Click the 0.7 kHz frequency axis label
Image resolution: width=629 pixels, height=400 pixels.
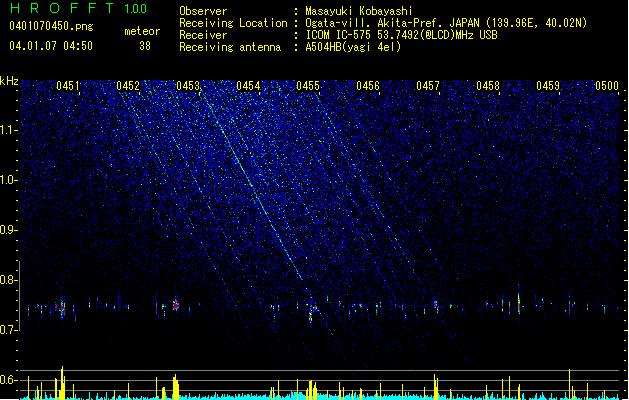click(x=8, y=330)
